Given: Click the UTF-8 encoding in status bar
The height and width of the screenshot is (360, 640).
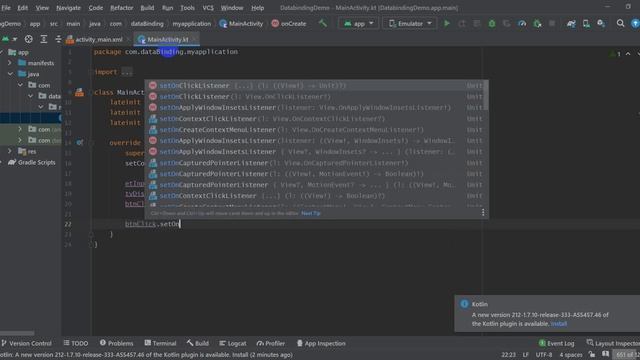Looking at the screenshot, I should (544, 355).
